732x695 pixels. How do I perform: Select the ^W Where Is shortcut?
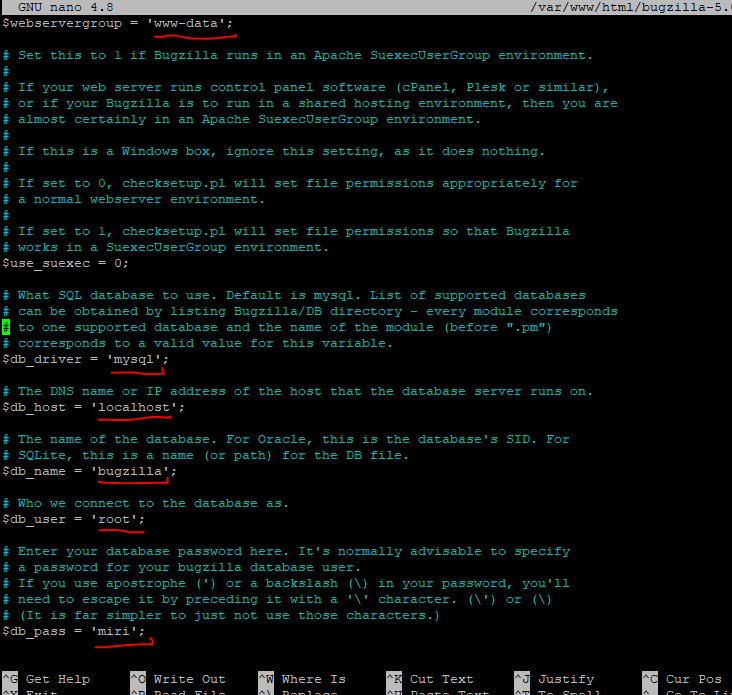pyautogui.click(x=302, y=679)
